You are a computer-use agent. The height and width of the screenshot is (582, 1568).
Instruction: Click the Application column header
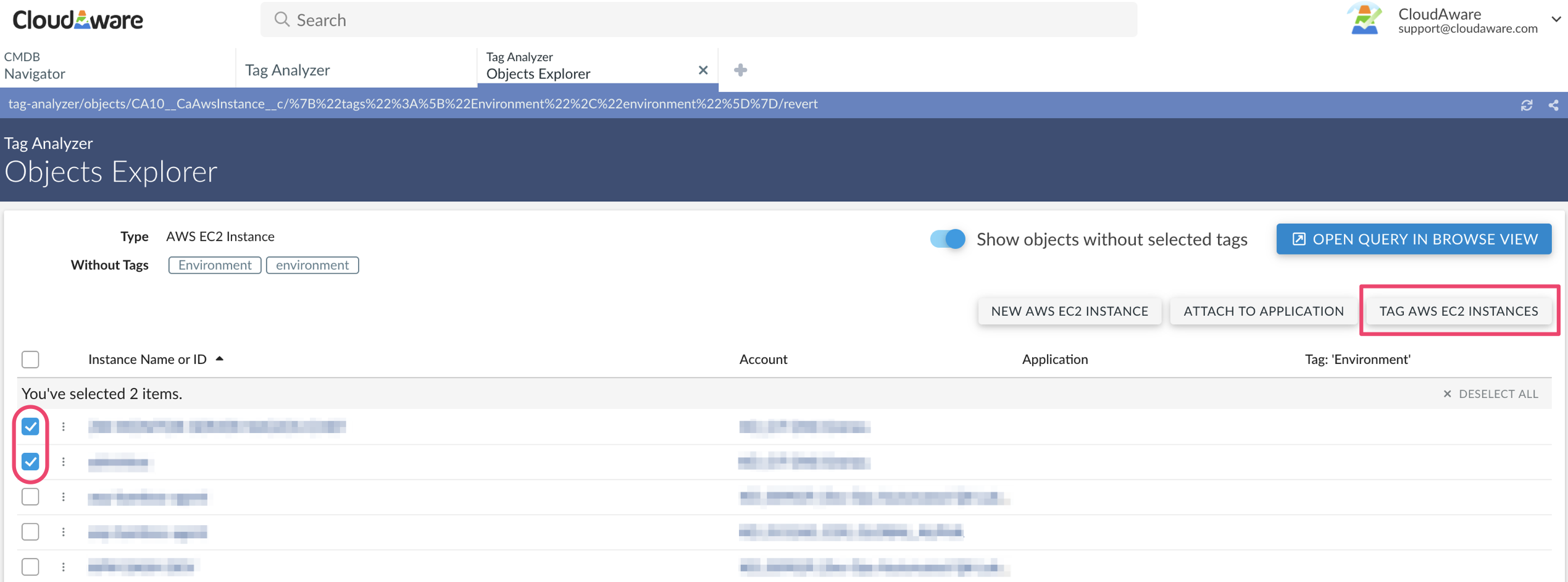pyautogui.click(x=1054, y=359)
